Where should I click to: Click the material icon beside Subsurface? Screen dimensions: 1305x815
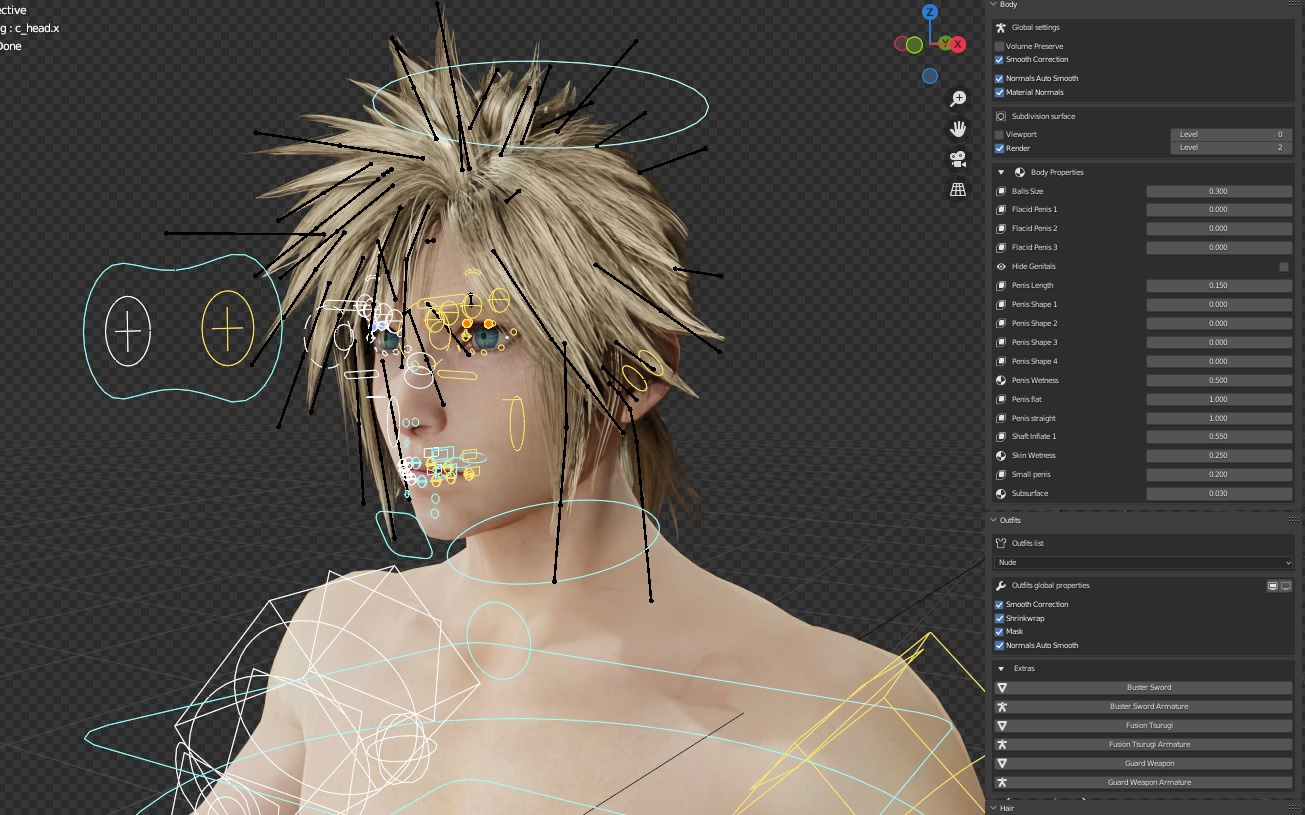point(1001,493)
